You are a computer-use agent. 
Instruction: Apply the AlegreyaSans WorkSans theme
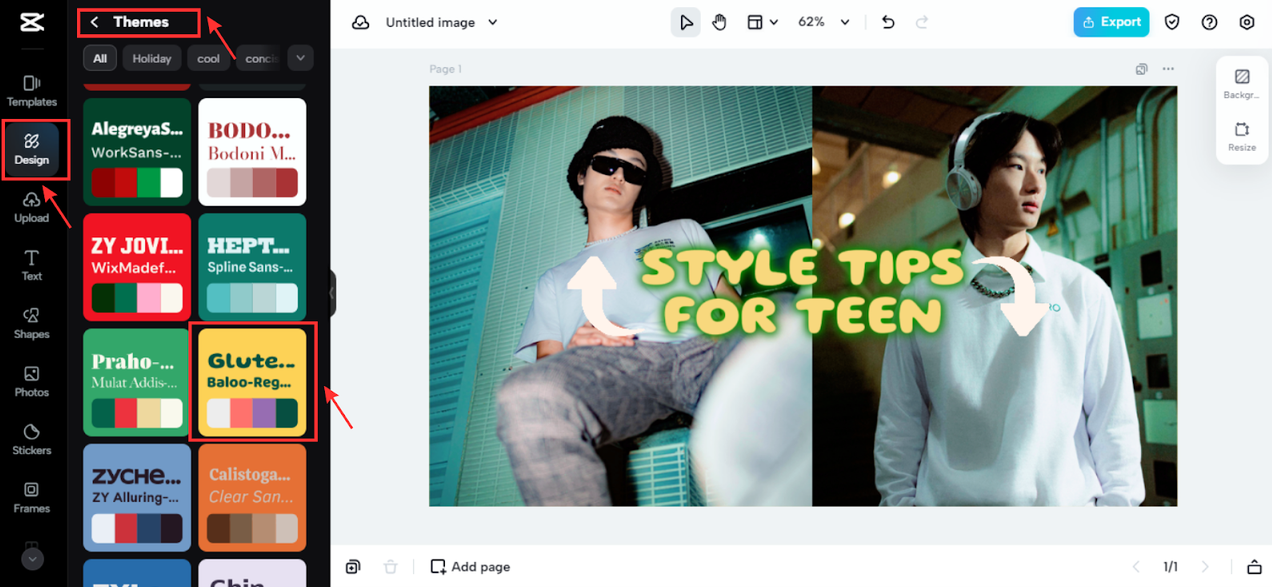coord(137,151)
